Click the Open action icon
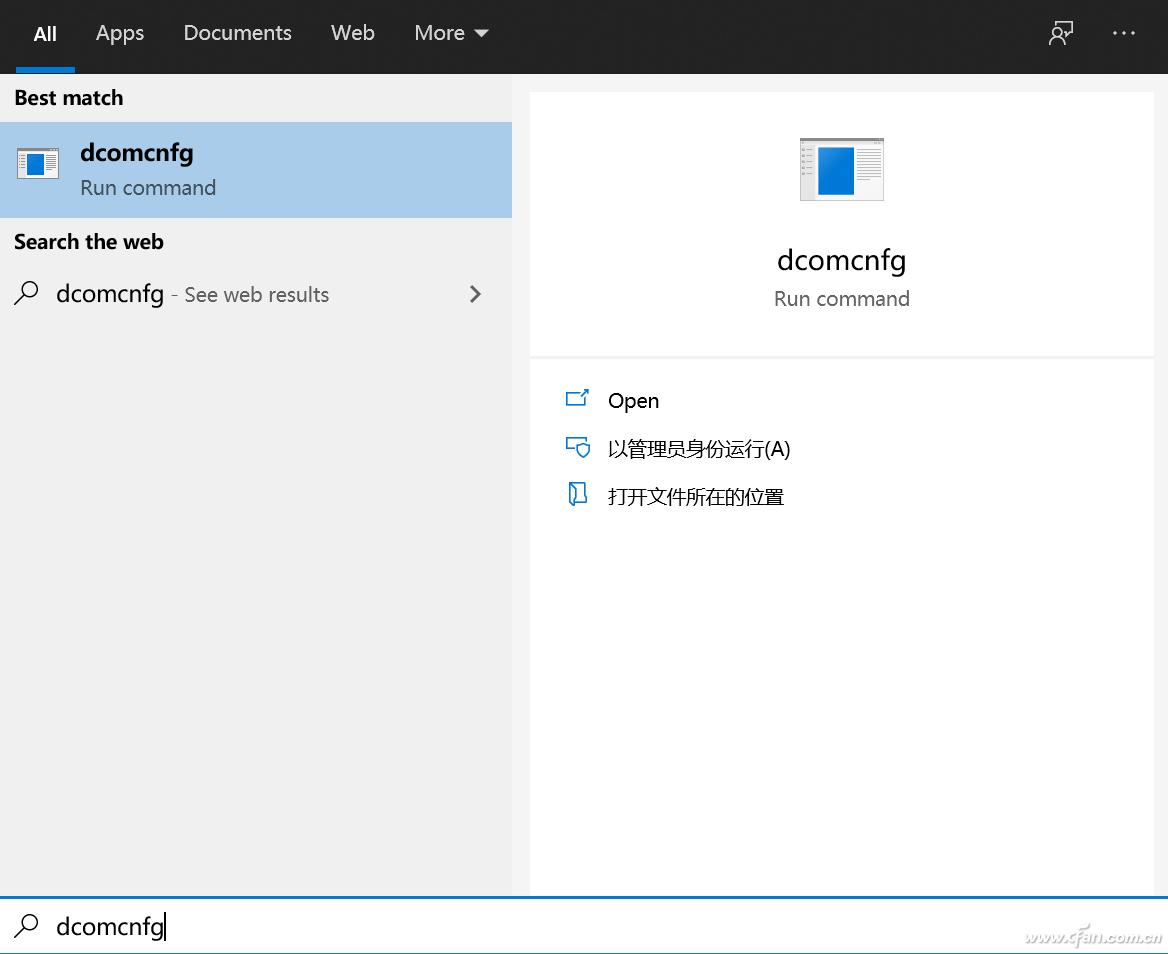The height and width of the screenshot is (954, 1168). coord(578,398)
